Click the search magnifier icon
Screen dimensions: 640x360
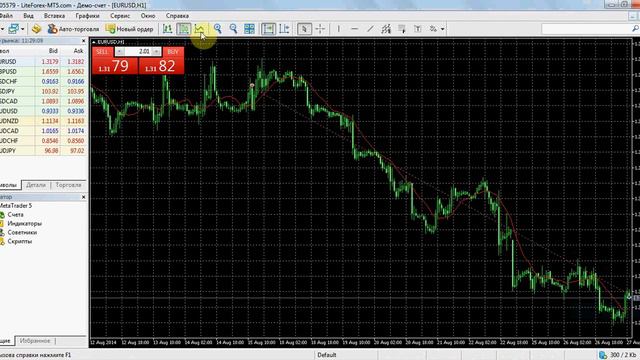point(636,29)
